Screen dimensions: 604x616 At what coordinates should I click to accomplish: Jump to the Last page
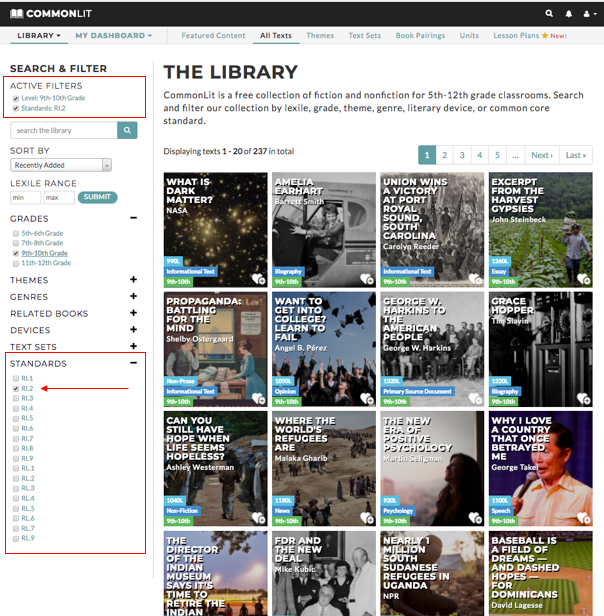(576, 155)
